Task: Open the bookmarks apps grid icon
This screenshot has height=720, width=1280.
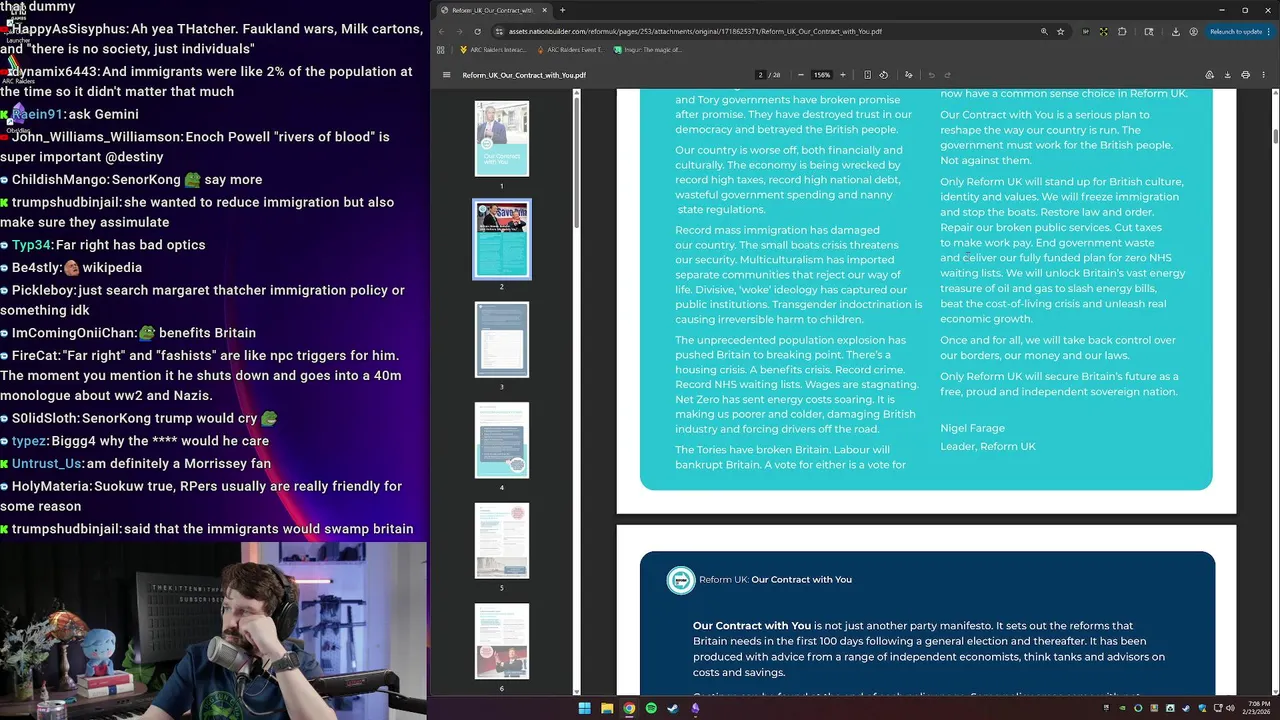Action: [440, 49]
